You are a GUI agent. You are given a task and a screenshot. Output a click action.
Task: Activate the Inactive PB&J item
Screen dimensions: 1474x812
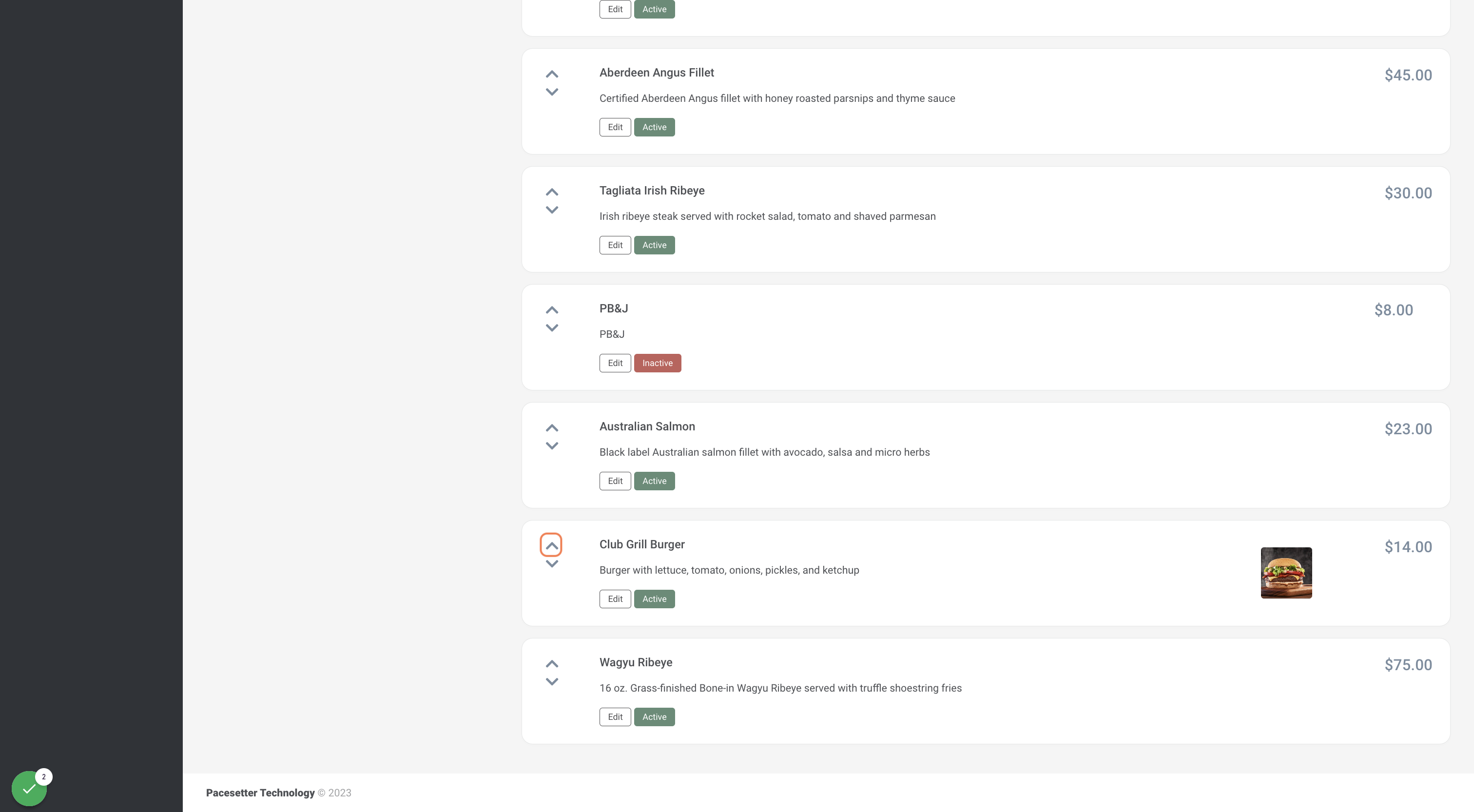[x=658, y=363]
